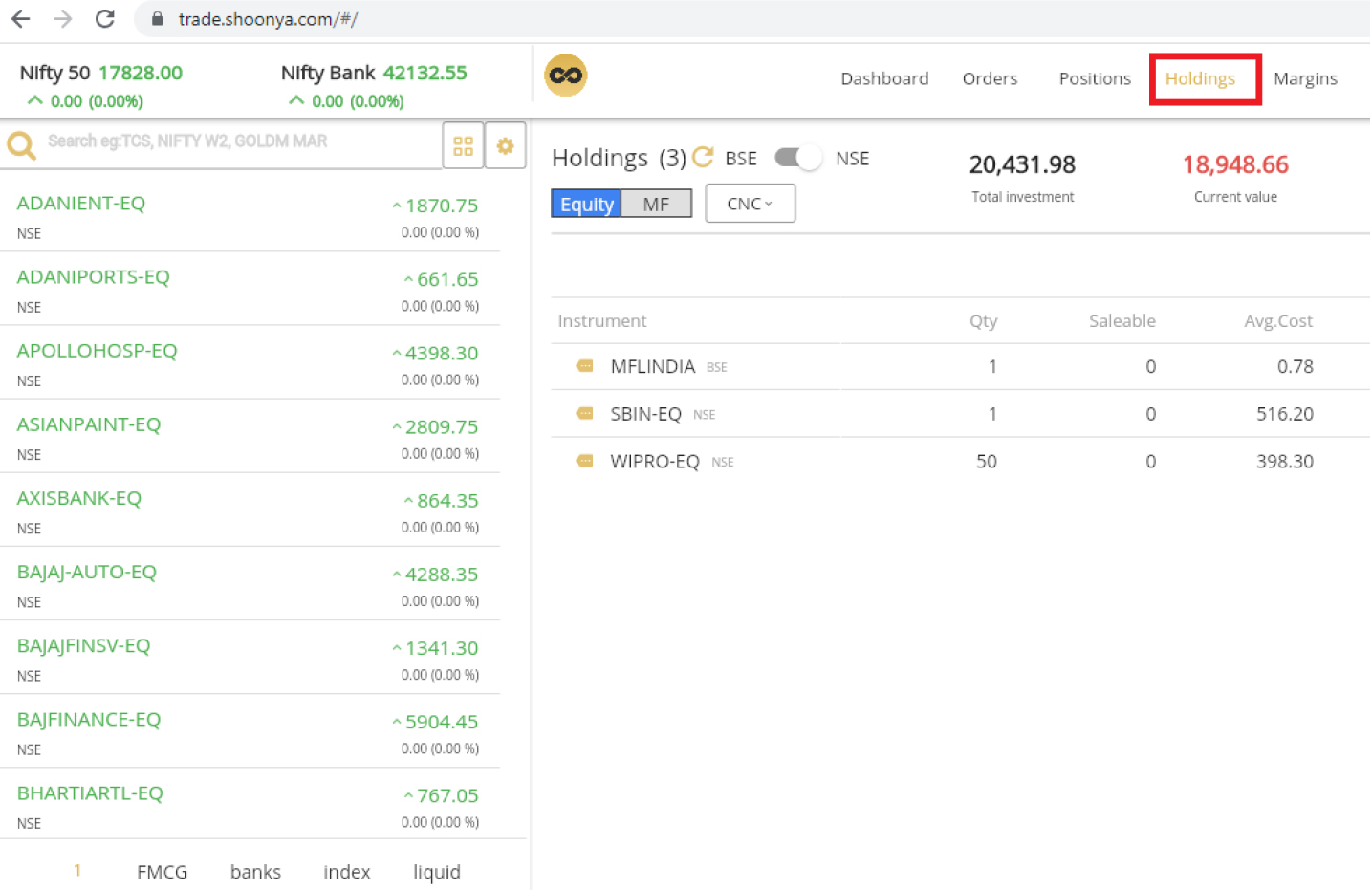Open watchlist settings gear icon
Image resolution: width=1372 pixels, height=890 pixels.
pos(505,145)
